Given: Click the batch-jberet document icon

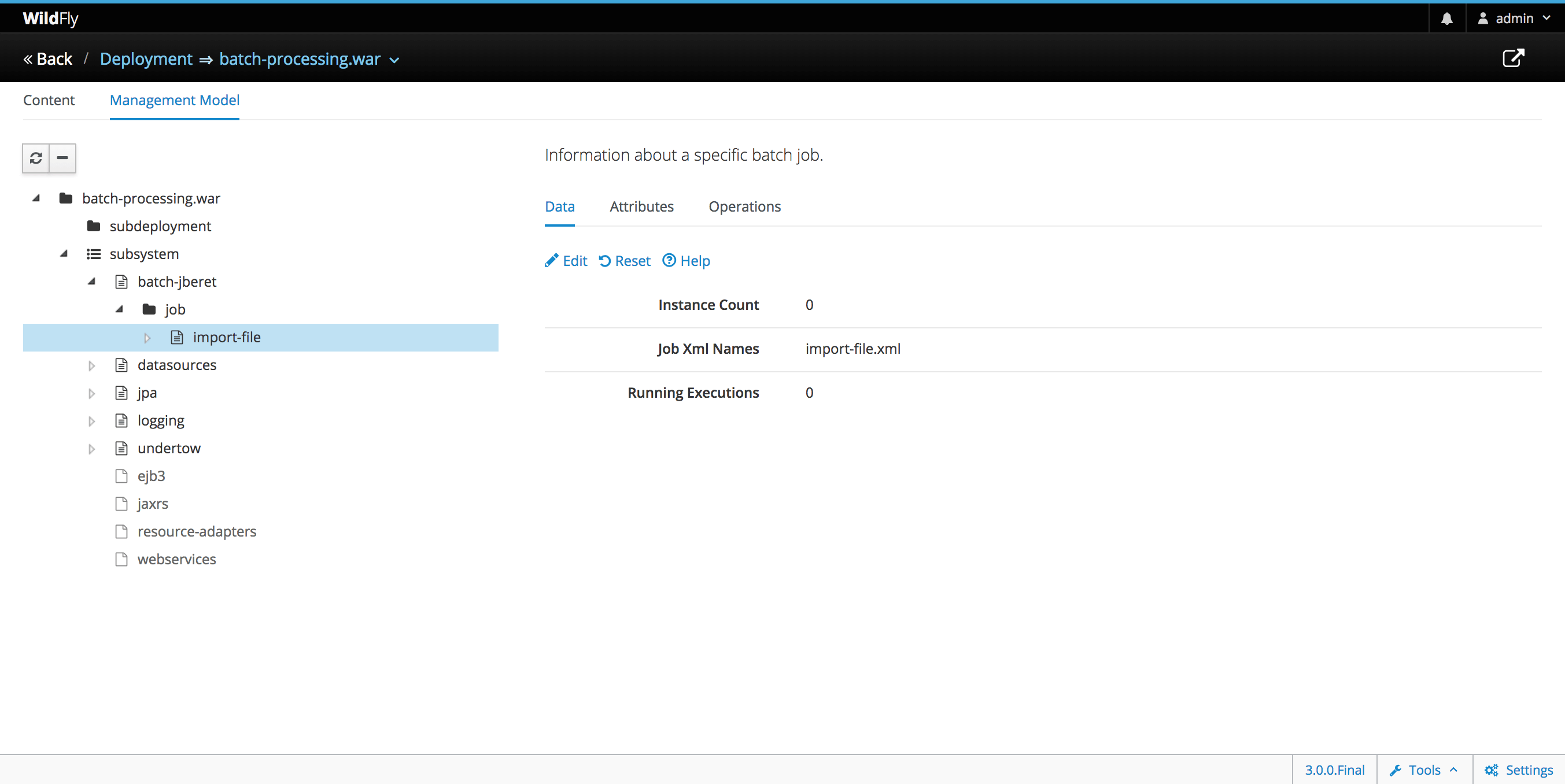Looking at the screenshot, I should click(x=121, y=282).
